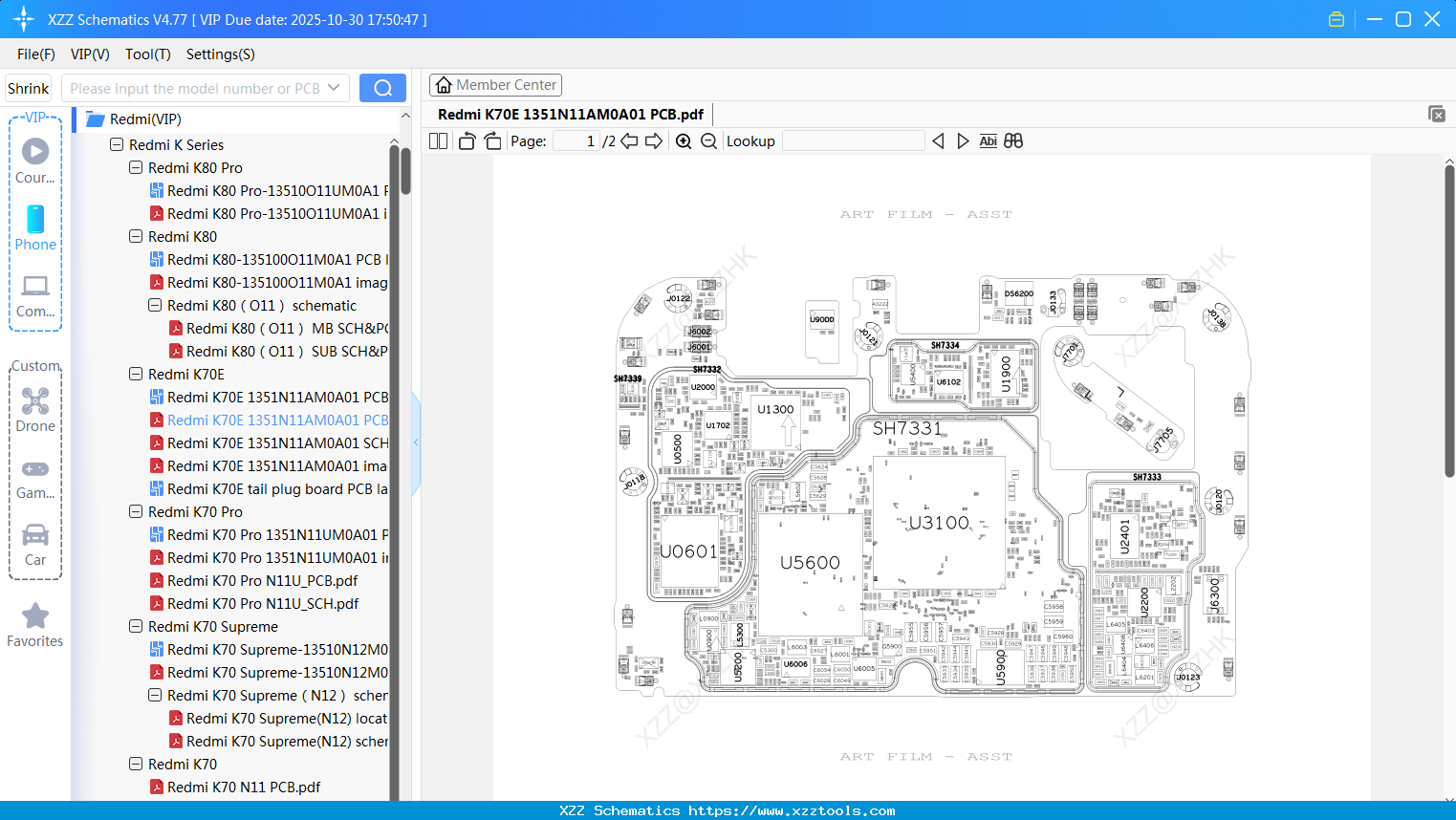
Task: Collapse the Redmi K70 Pro node
Action: (136, 511)
